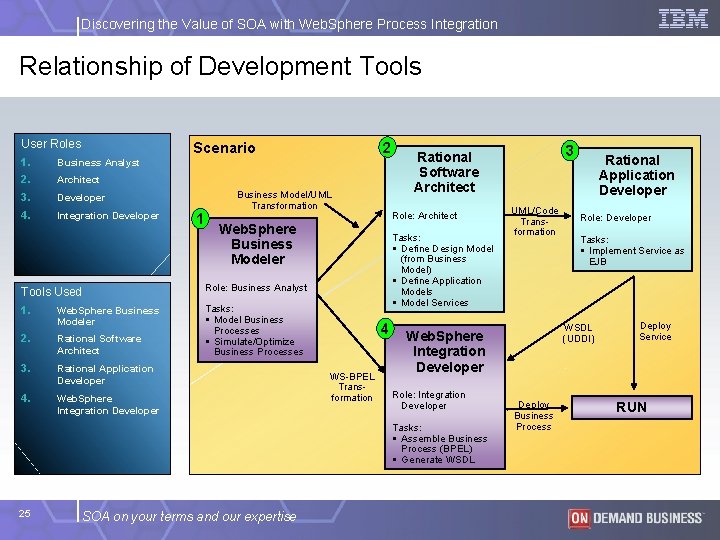Click the 'Generate WSDL' bullet

(x=433, y=460)
